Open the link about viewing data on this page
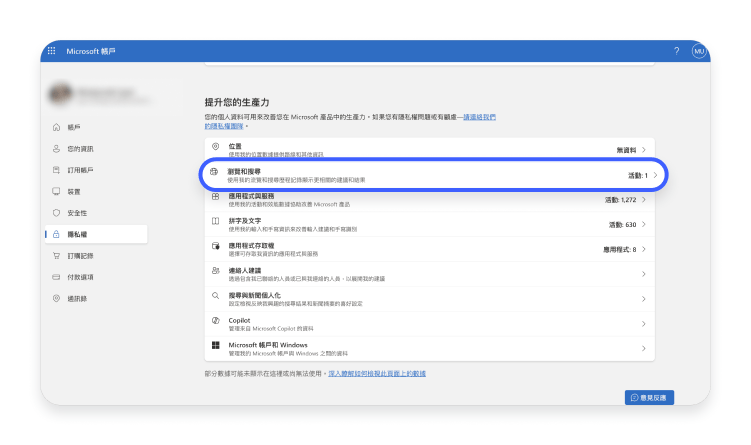 coord(377,373)
